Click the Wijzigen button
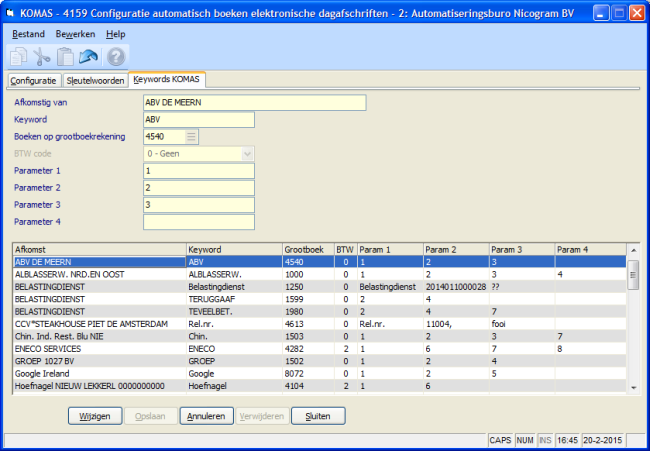 click(x=95, y=416)
